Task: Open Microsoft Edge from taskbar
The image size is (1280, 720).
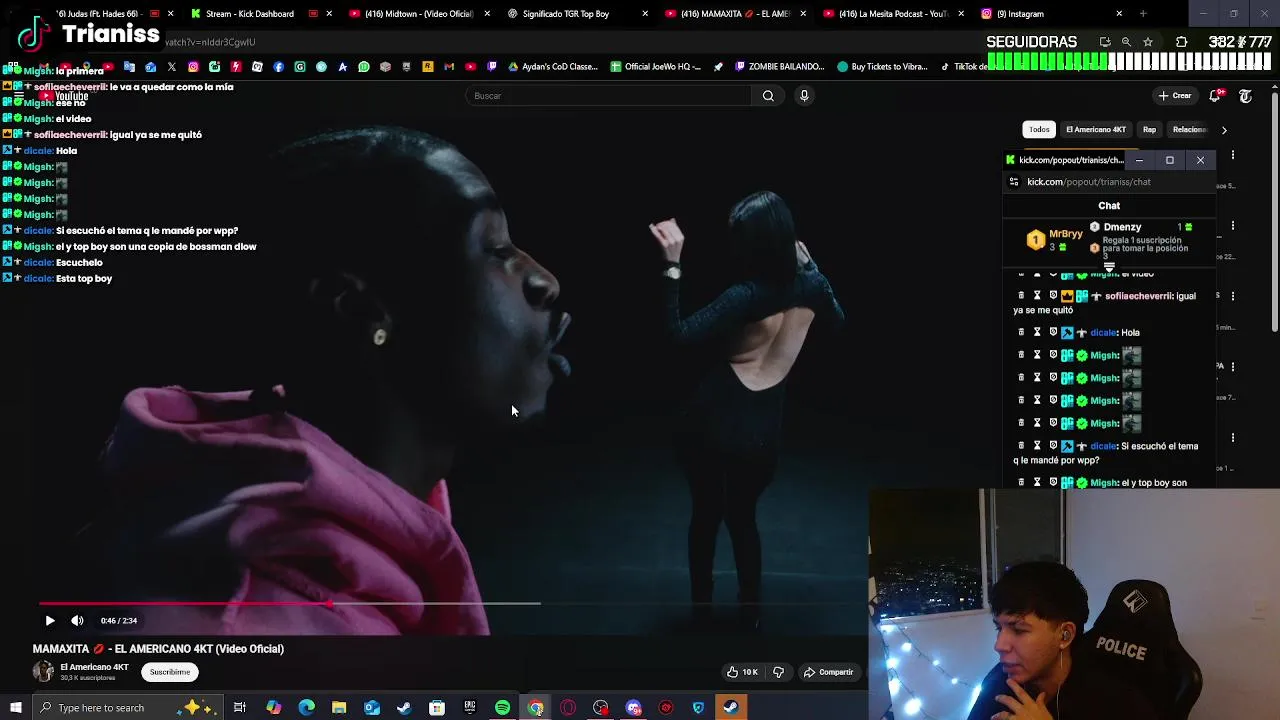Action: (x=306, y=708)
